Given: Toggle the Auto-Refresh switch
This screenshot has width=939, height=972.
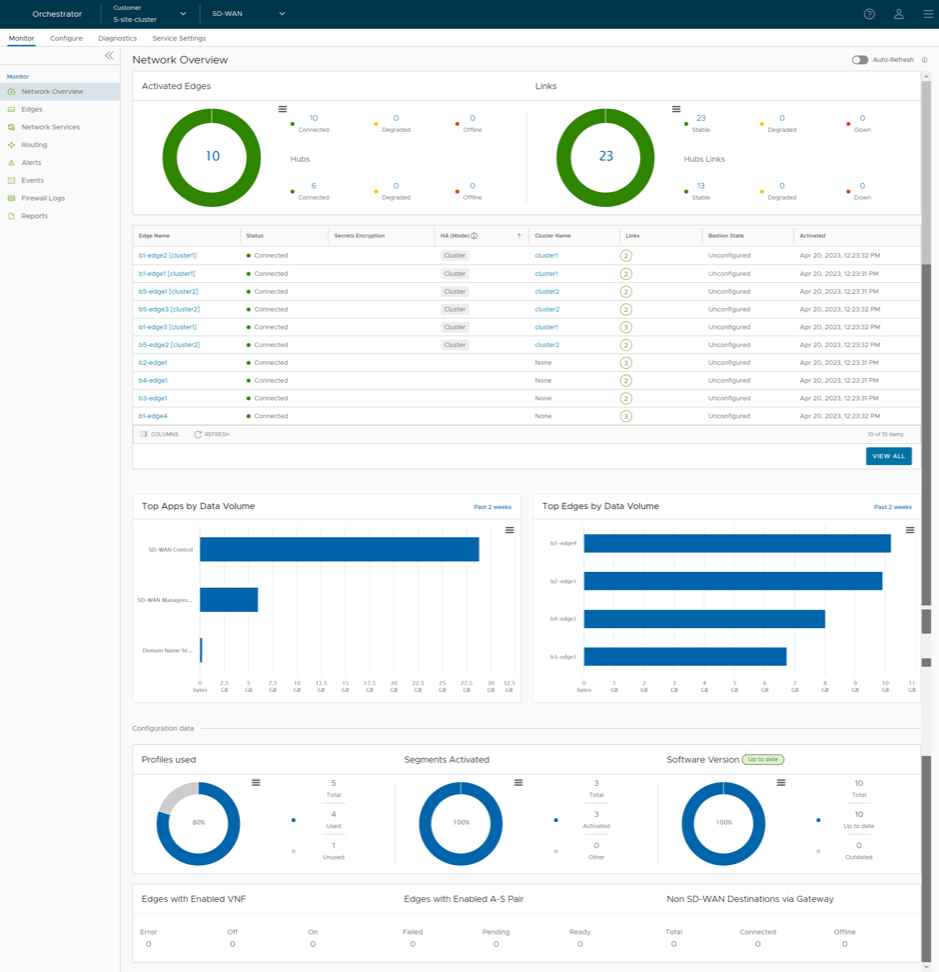Looking at the screenshot, I should tap(859, 60).
